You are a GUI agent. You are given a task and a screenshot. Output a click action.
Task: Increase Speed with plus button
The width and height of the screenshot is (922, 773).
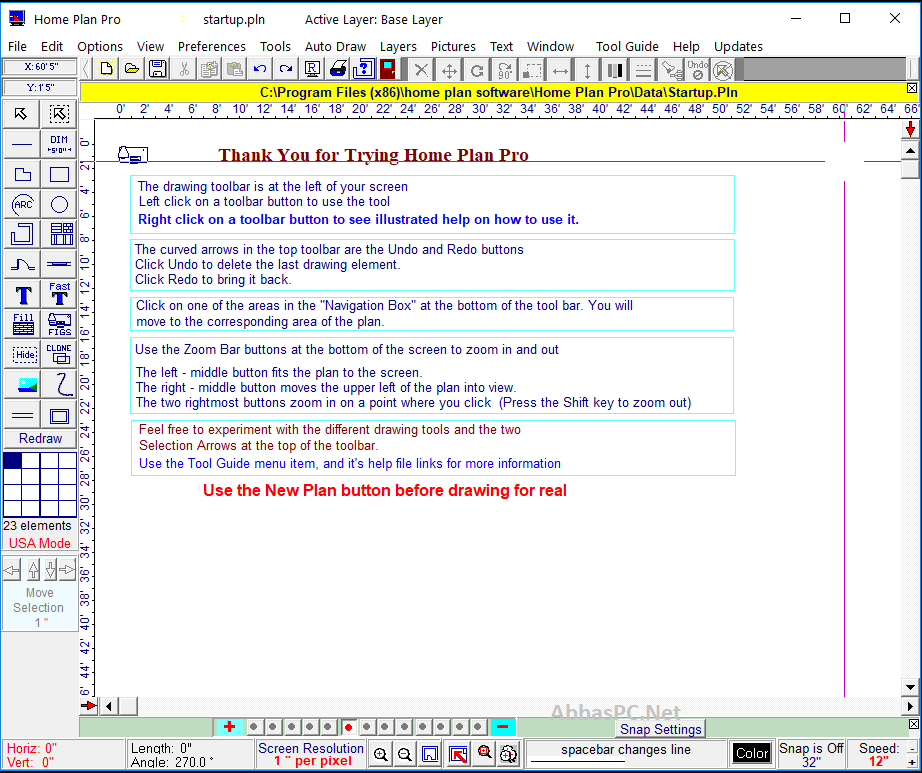tap(912, 762)
